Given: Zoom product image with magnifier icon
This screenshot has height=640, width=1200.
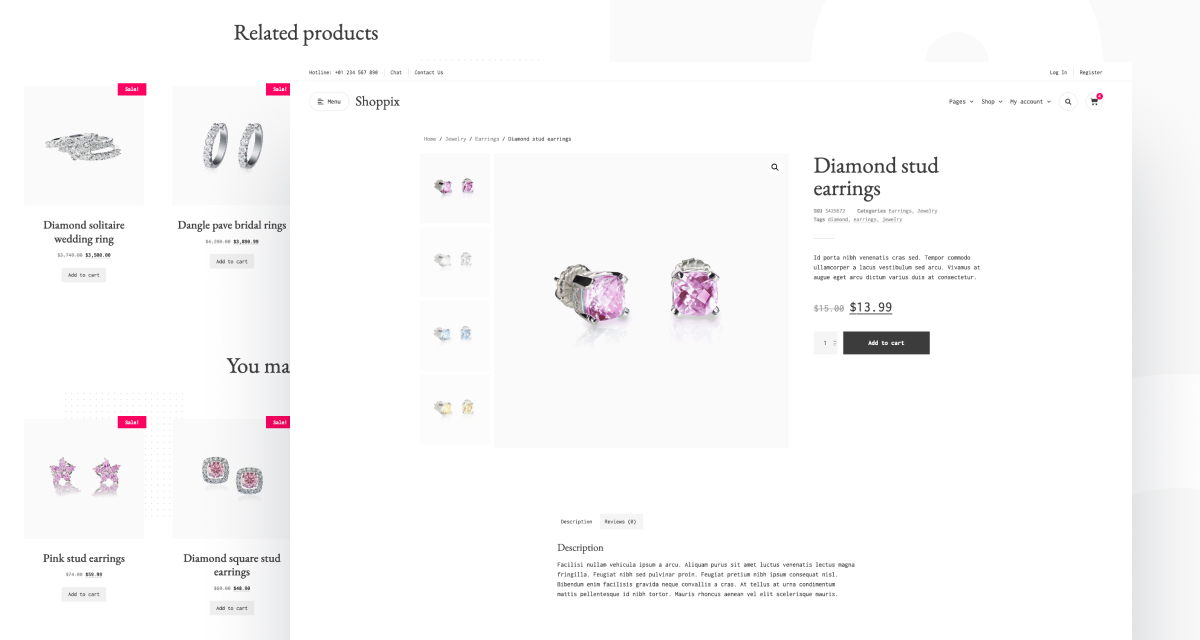Looking at the screenshot, I should coord(775,168).
